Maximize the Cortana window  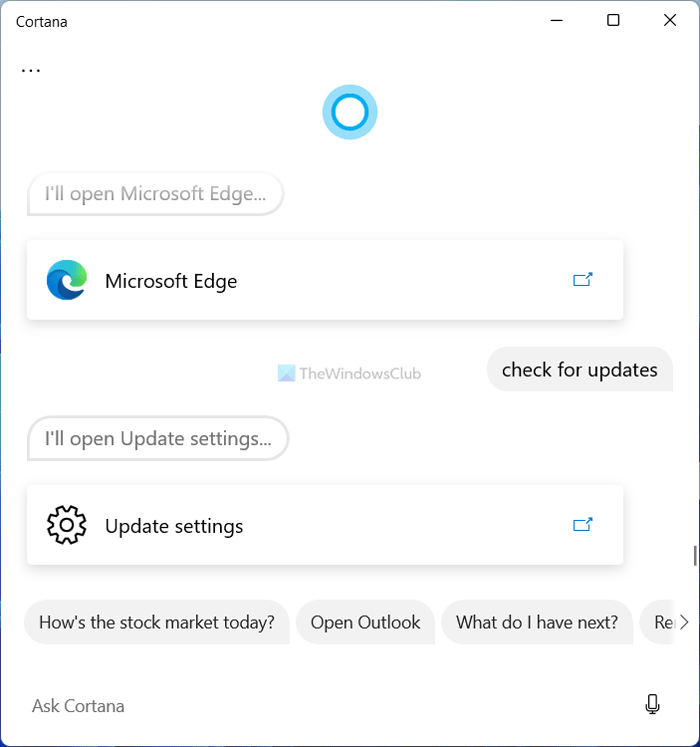click(x=614, y=20)
